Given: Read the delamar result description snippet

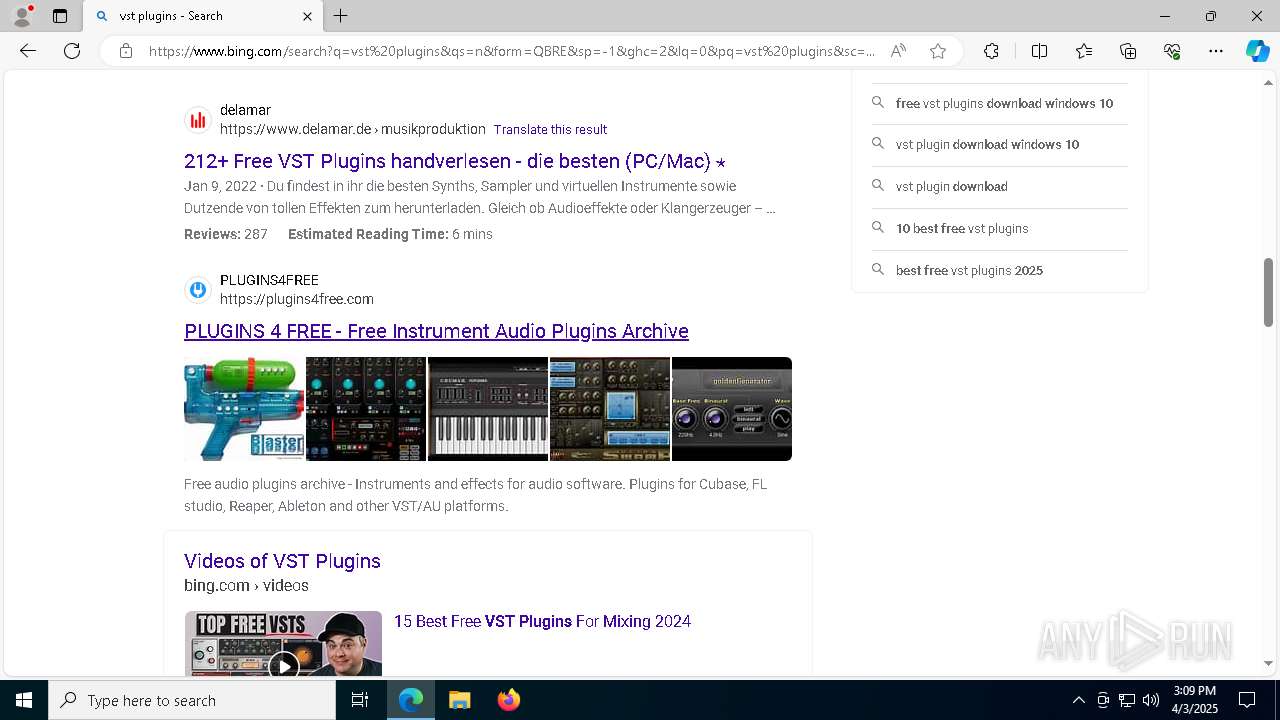Looking at the screenshot, I should tap(480, 197).
